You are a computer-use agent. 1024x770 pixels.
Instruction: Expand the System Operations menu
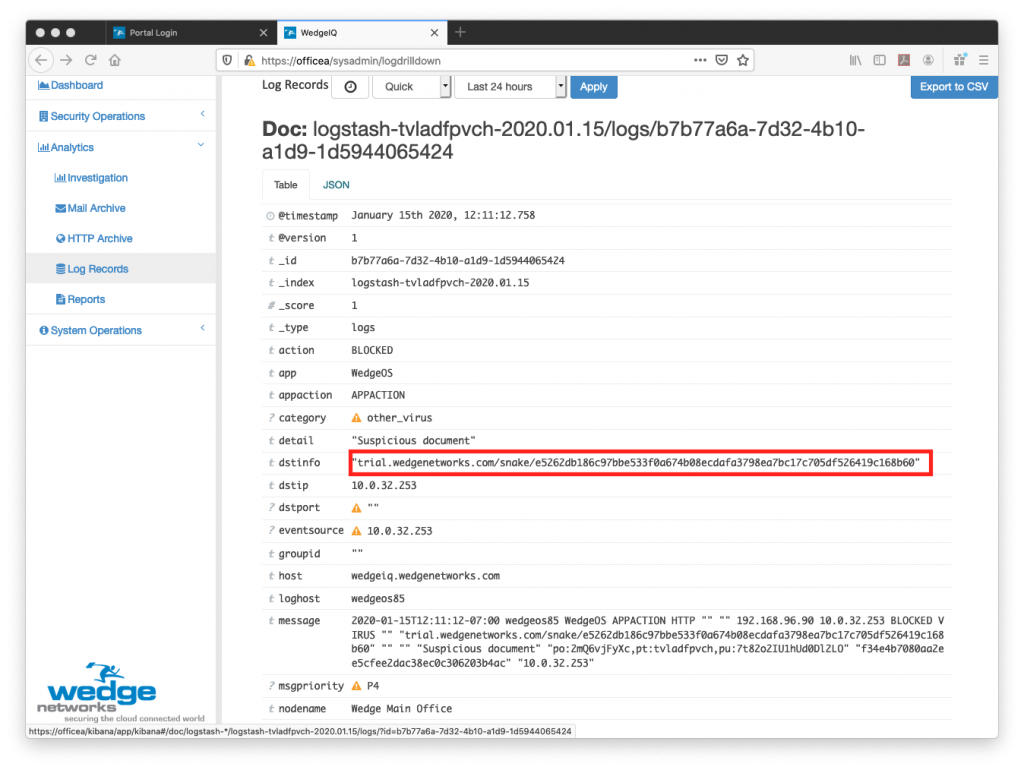click(121, 330)
